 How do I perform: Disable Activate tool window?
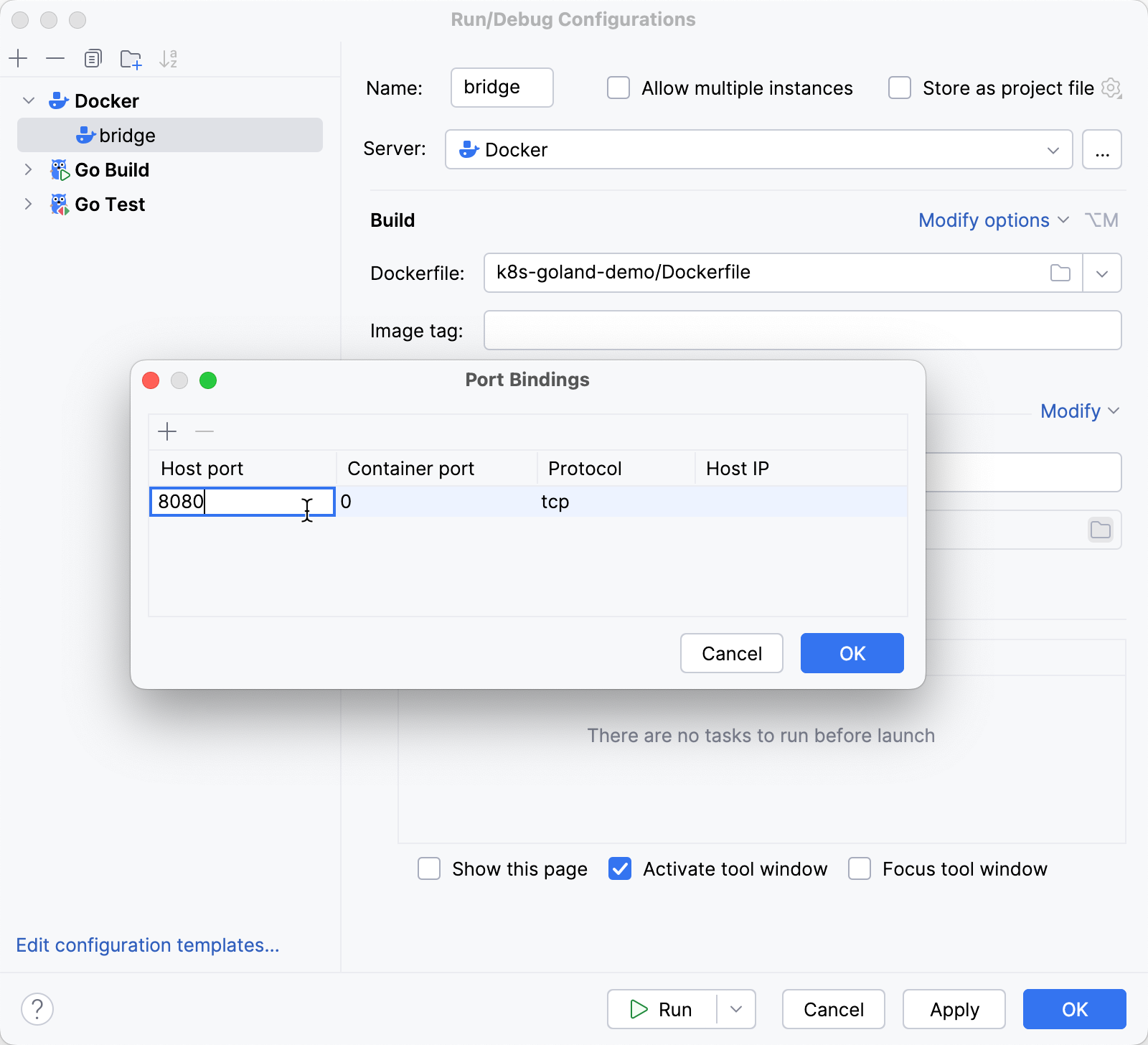620,868
